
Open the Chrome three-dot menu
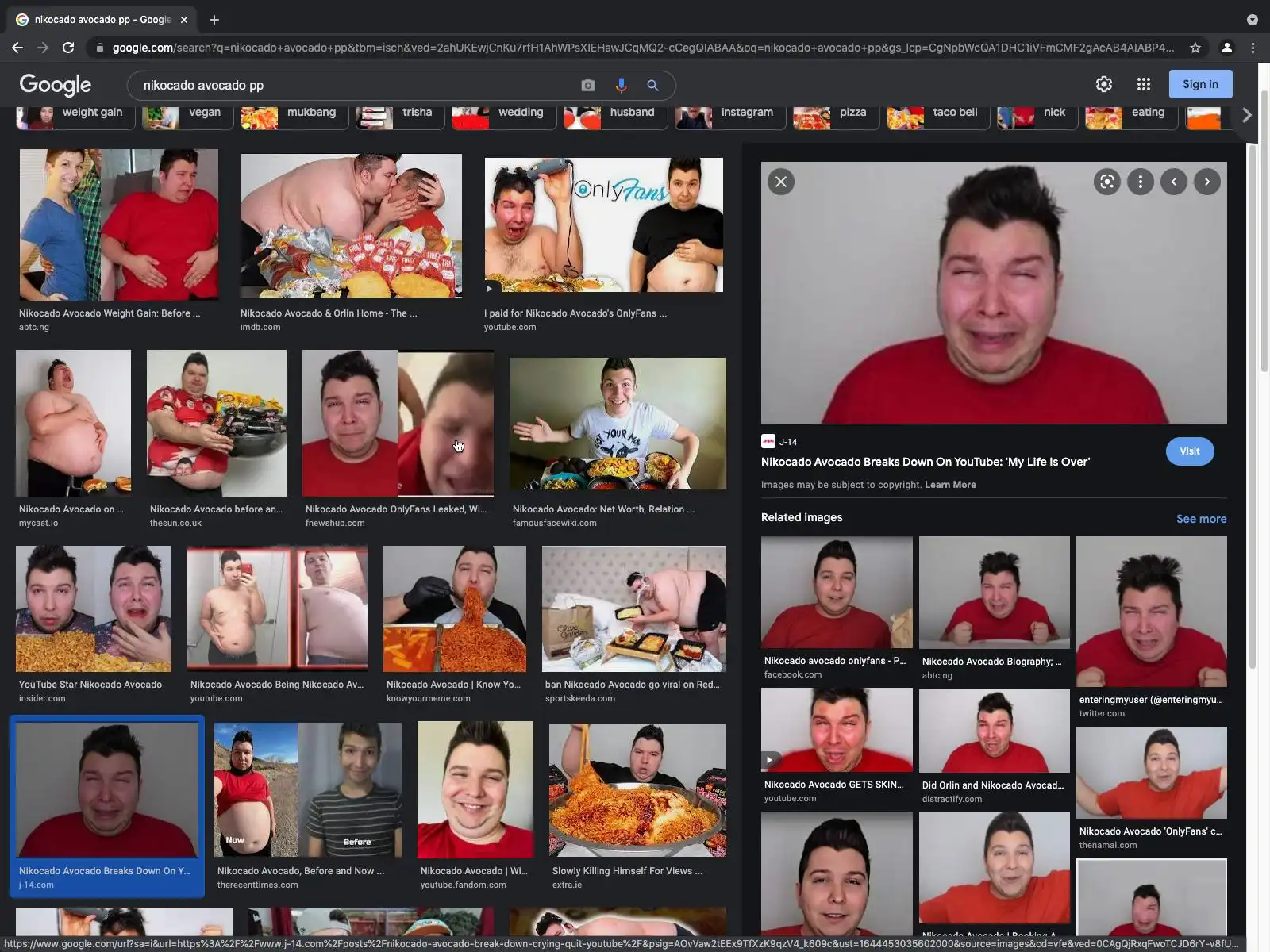point(1253,48)
